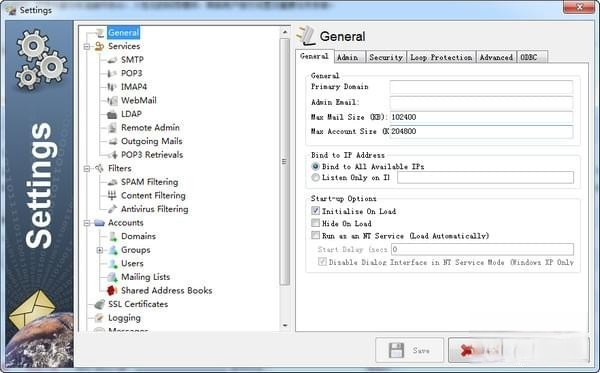Click the red X cancel button
This screenshot has width=600, height=373.
pos(465,350)
